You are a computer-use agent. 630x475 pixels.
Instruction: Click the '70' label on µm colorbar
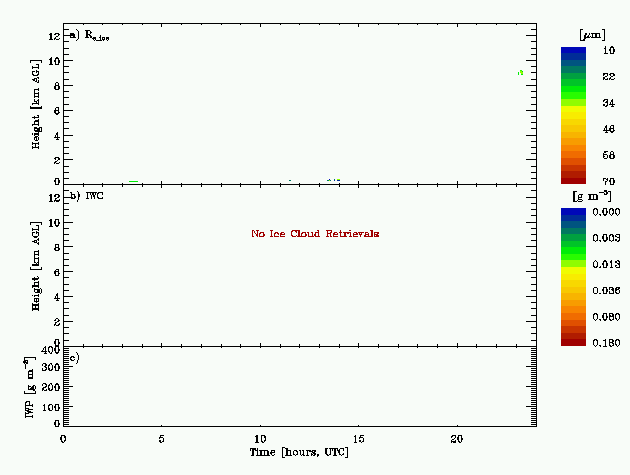609,182
